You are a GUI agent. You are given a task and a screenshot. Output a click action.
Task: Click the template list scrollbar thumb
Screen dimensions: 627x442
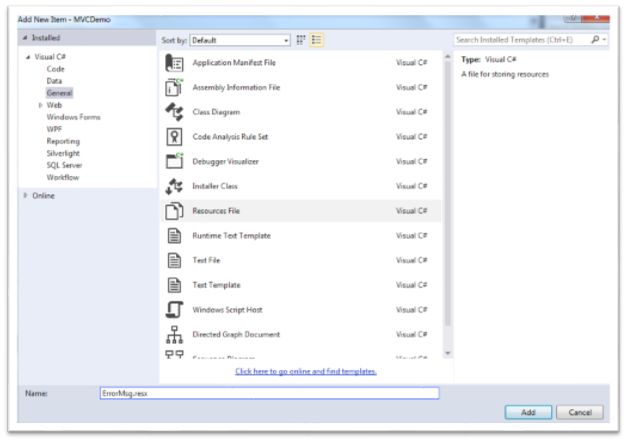click(447, 194)
